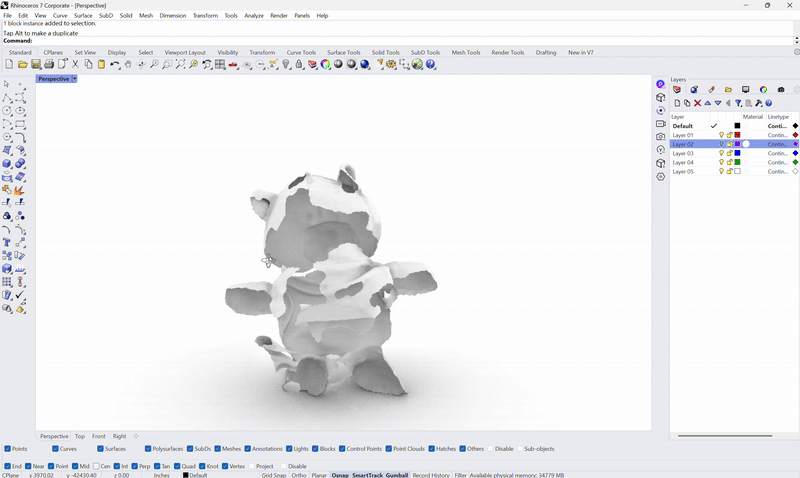
Task: Move layer up with the up arrow icon
Action: tap(708, 103)
